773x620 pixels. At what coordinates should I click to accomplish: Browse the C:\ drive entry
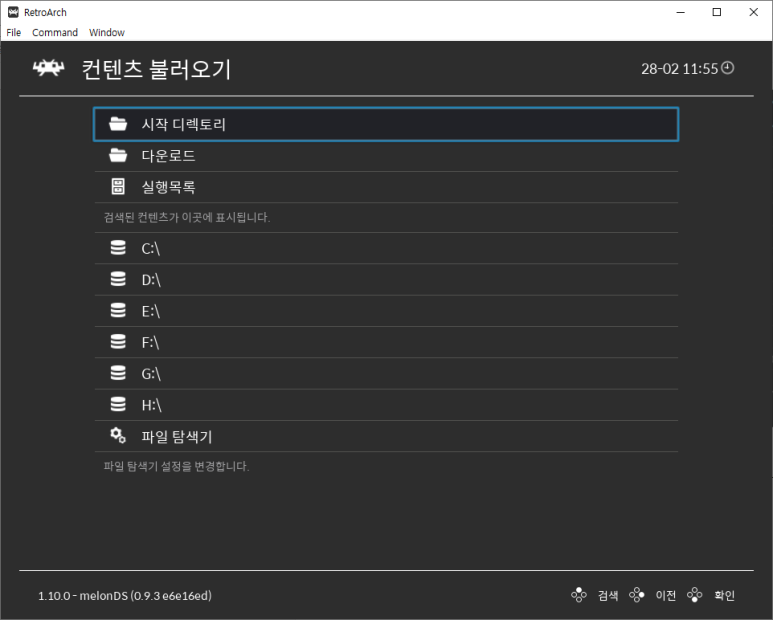[386, 248]
